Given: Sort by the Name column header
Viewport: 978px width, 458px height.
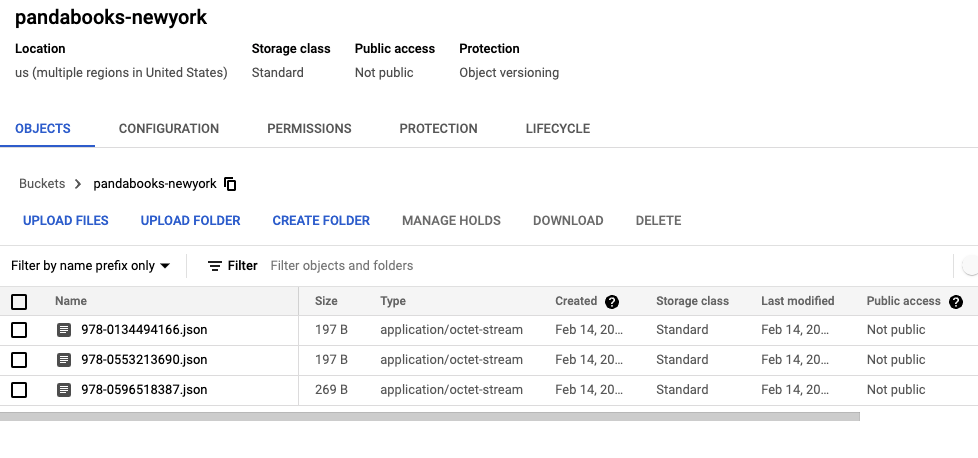Looking at the screenshot, I should (70, 301).
